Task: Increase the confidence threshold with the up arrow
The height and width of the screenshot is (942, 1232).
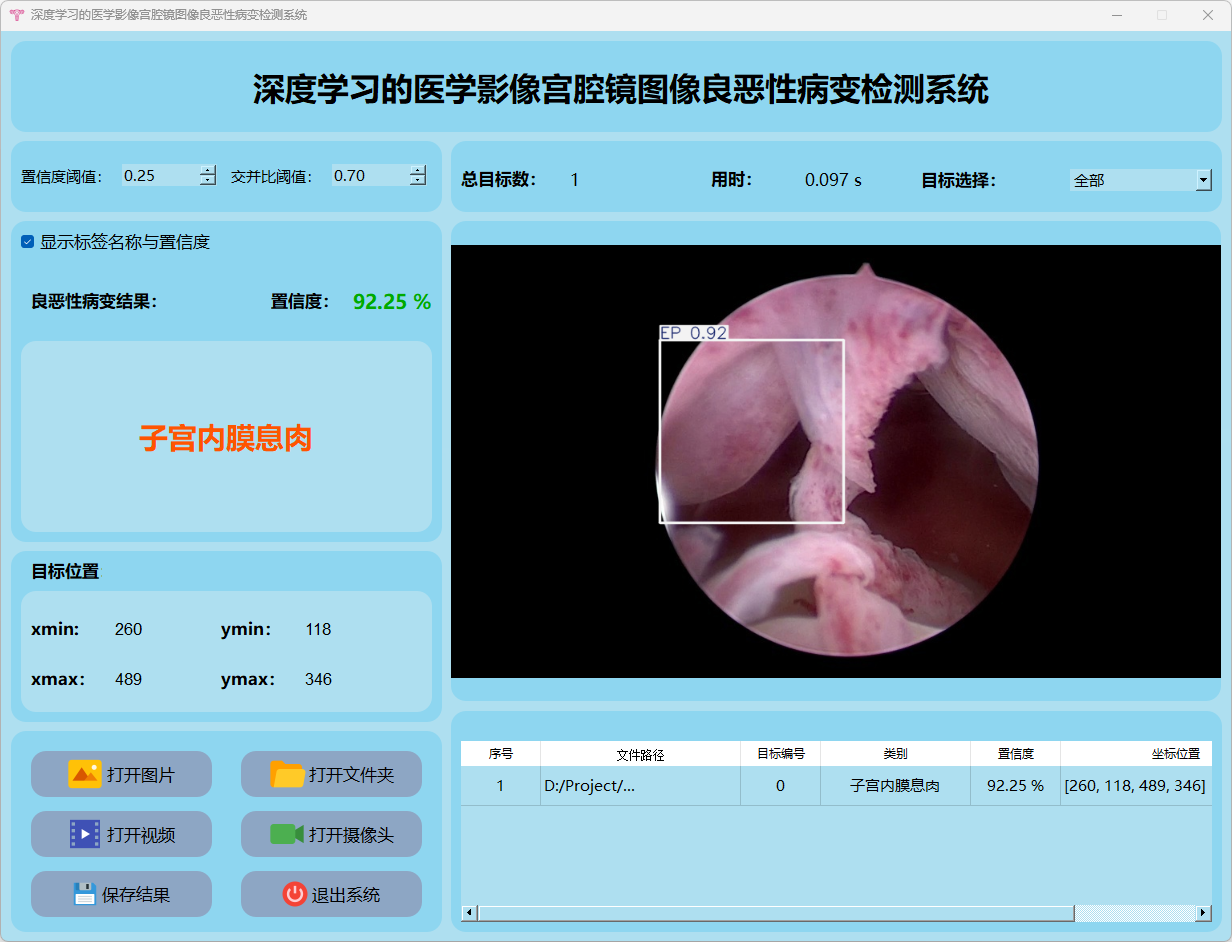Action: click(x=207, y=171)
